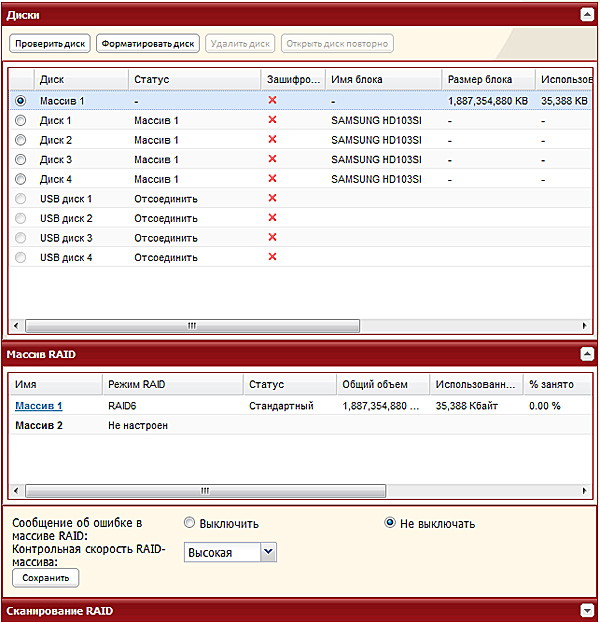Click red X encryption icon for Диск 1
The image size is (600, 622).
pyautogui.click(x=272, y=120)
